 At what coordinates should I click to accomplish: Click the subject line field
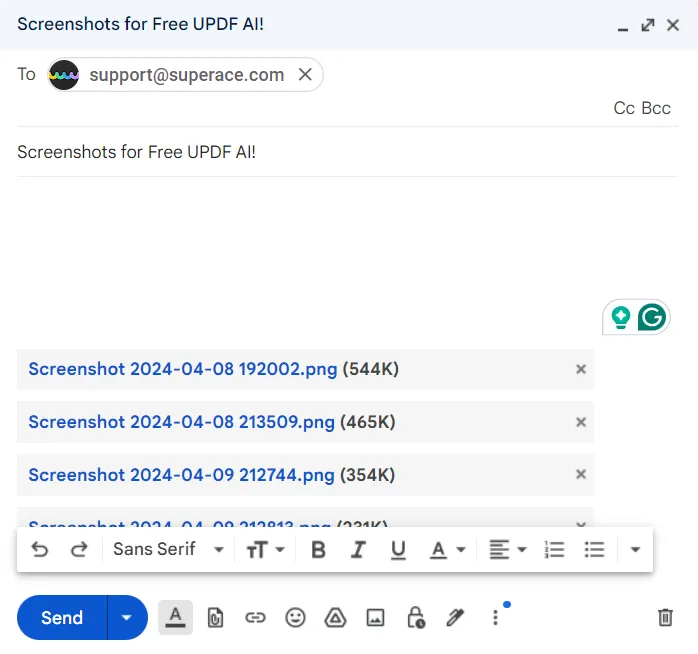point(346,152)
